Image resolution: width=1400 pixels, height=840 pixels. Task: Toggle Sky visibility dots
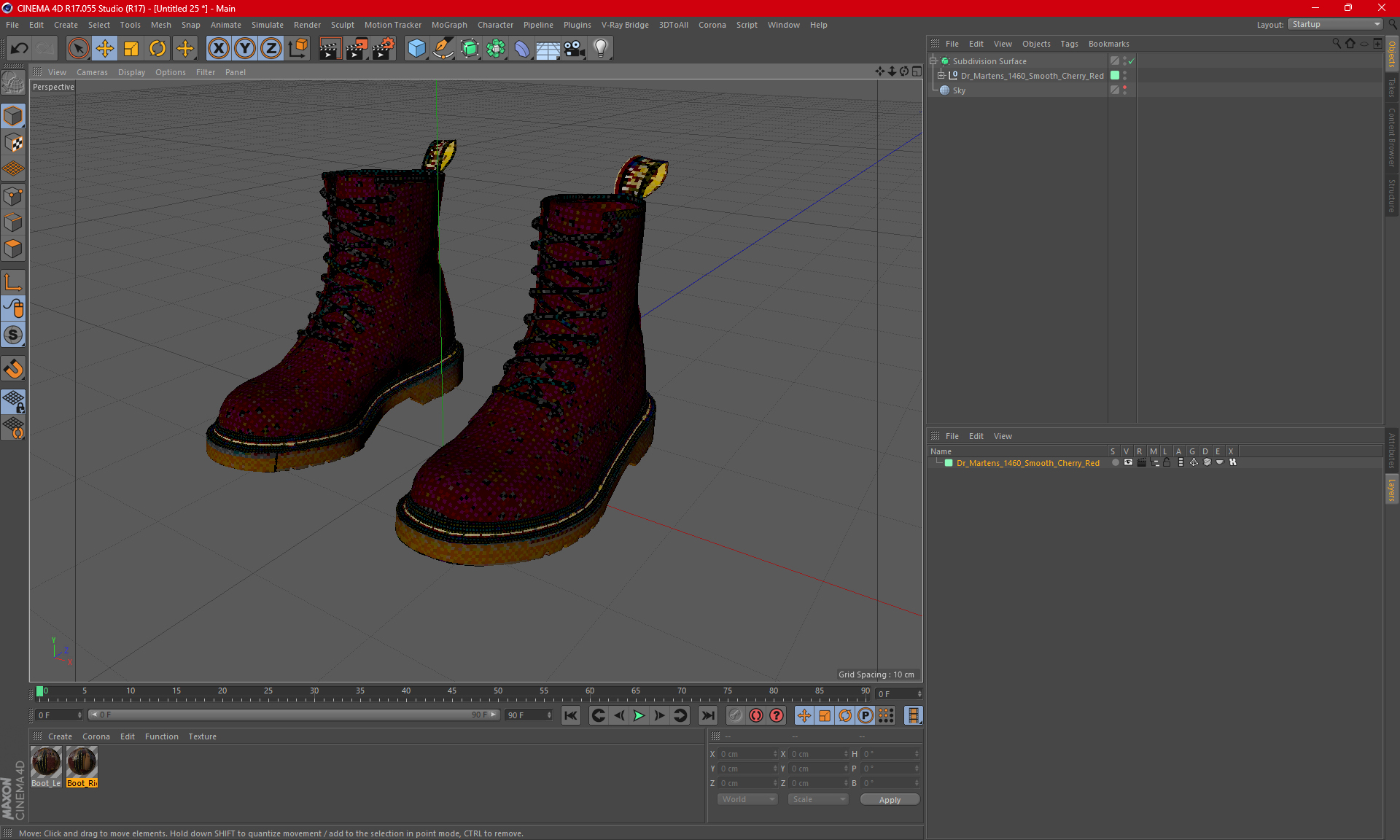[1124, 90]
